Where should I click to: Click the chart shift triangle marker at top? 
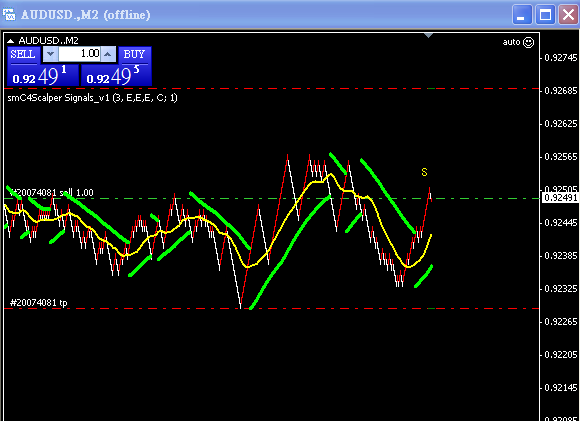pos(428,36)
